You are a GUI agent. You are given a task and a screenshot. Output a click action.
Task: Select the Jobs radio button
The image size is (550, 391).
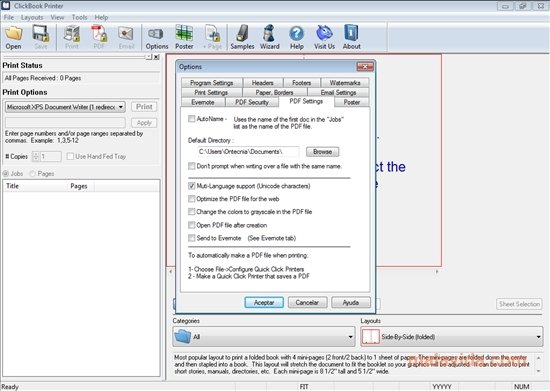point(6,174)
